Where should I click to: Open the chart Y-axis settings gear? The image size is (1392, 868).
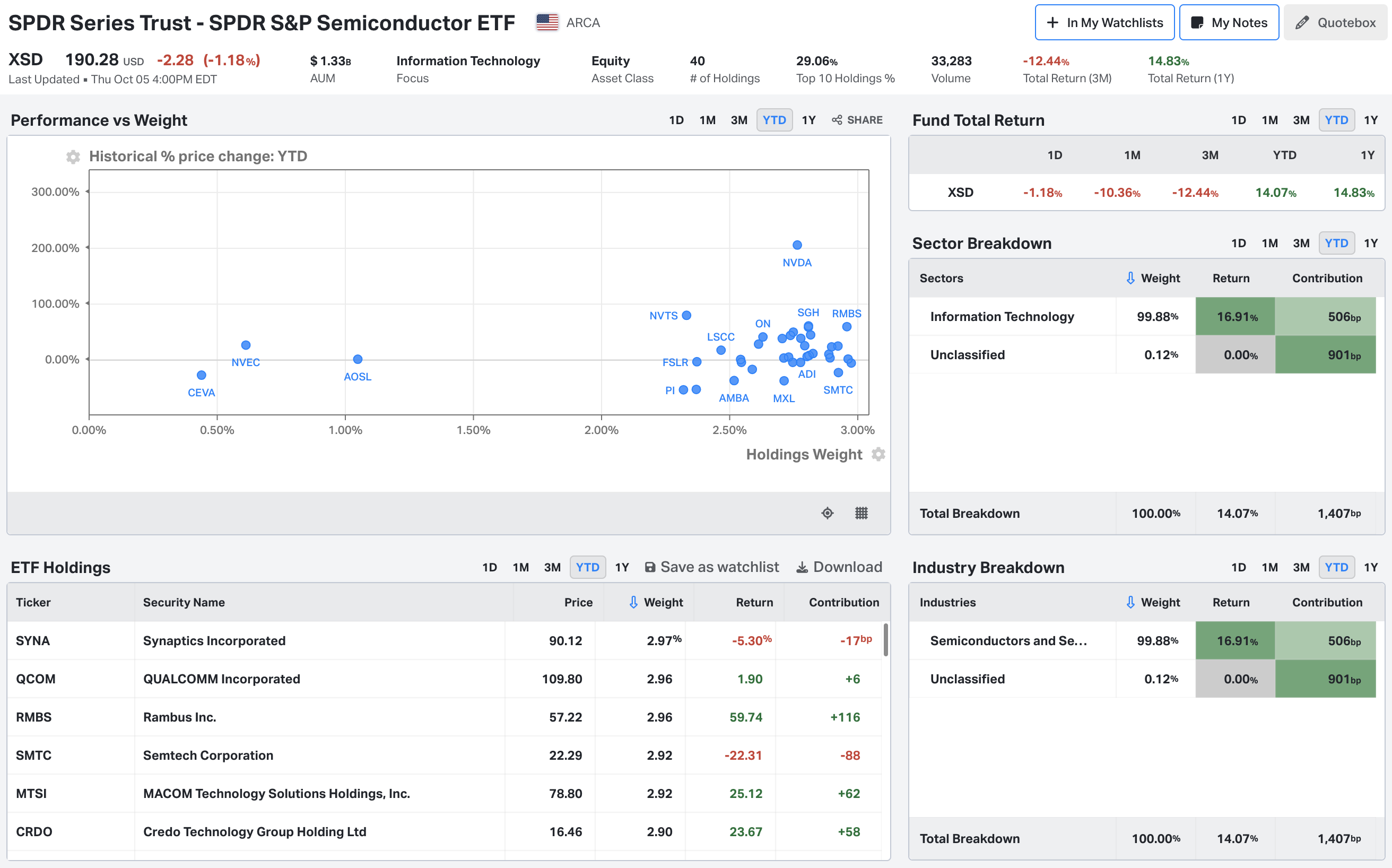[73, 157]
